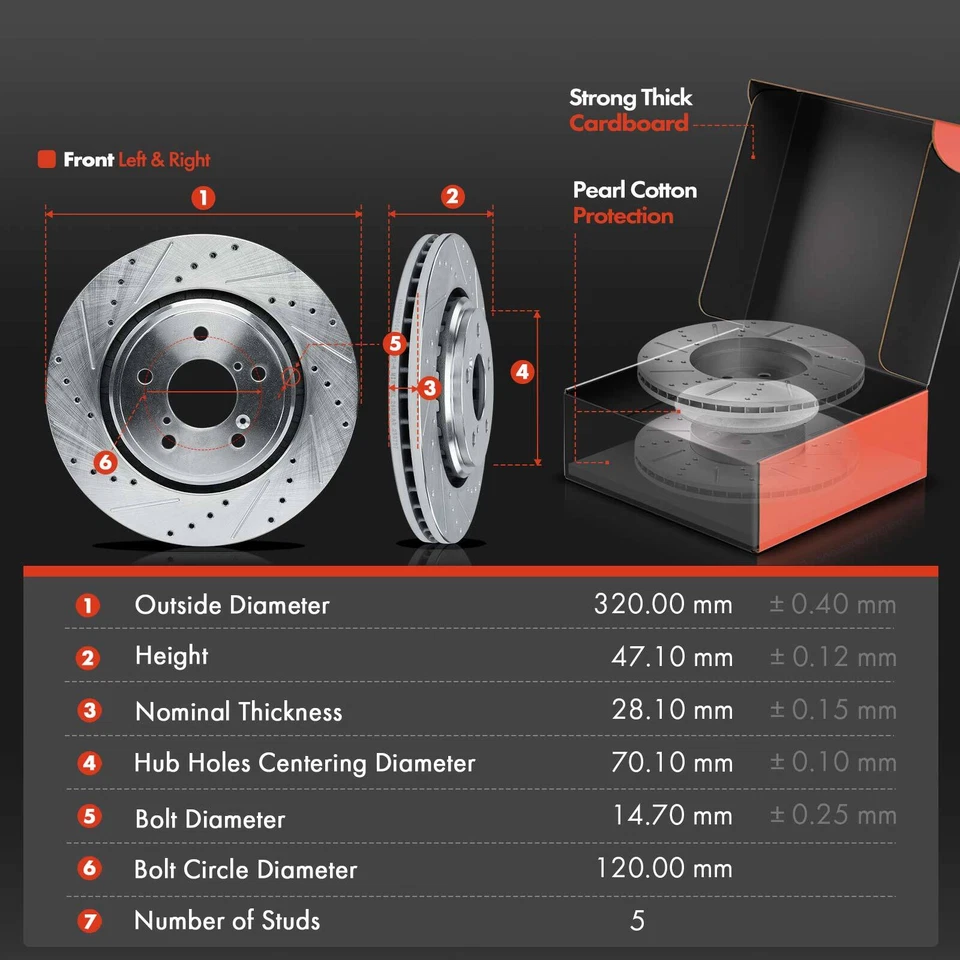
Task: Click the '47.10 mm' value
Action: 672,657
